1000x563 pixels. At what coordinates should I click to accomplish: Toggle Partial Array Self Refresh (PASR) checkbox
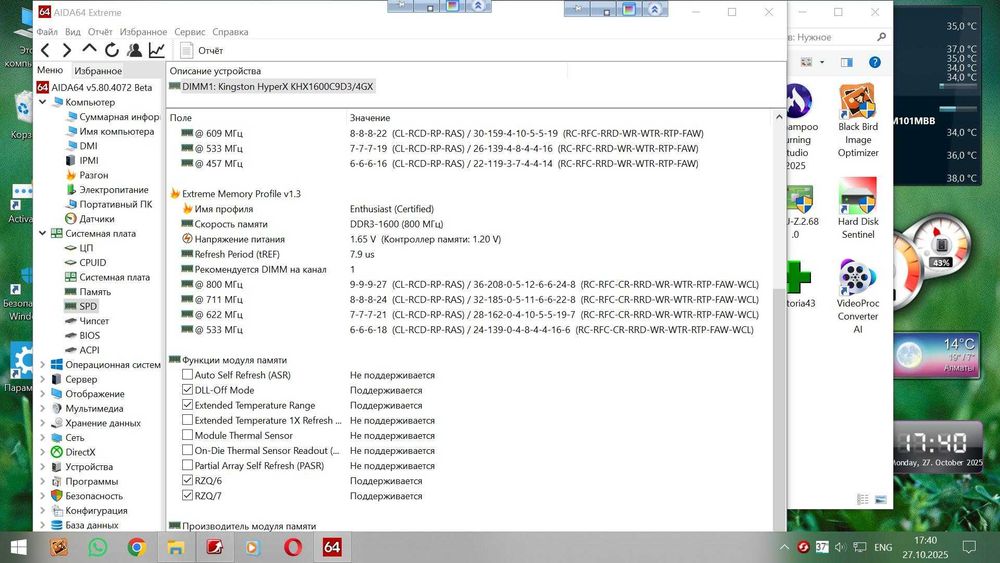(188, 465)
